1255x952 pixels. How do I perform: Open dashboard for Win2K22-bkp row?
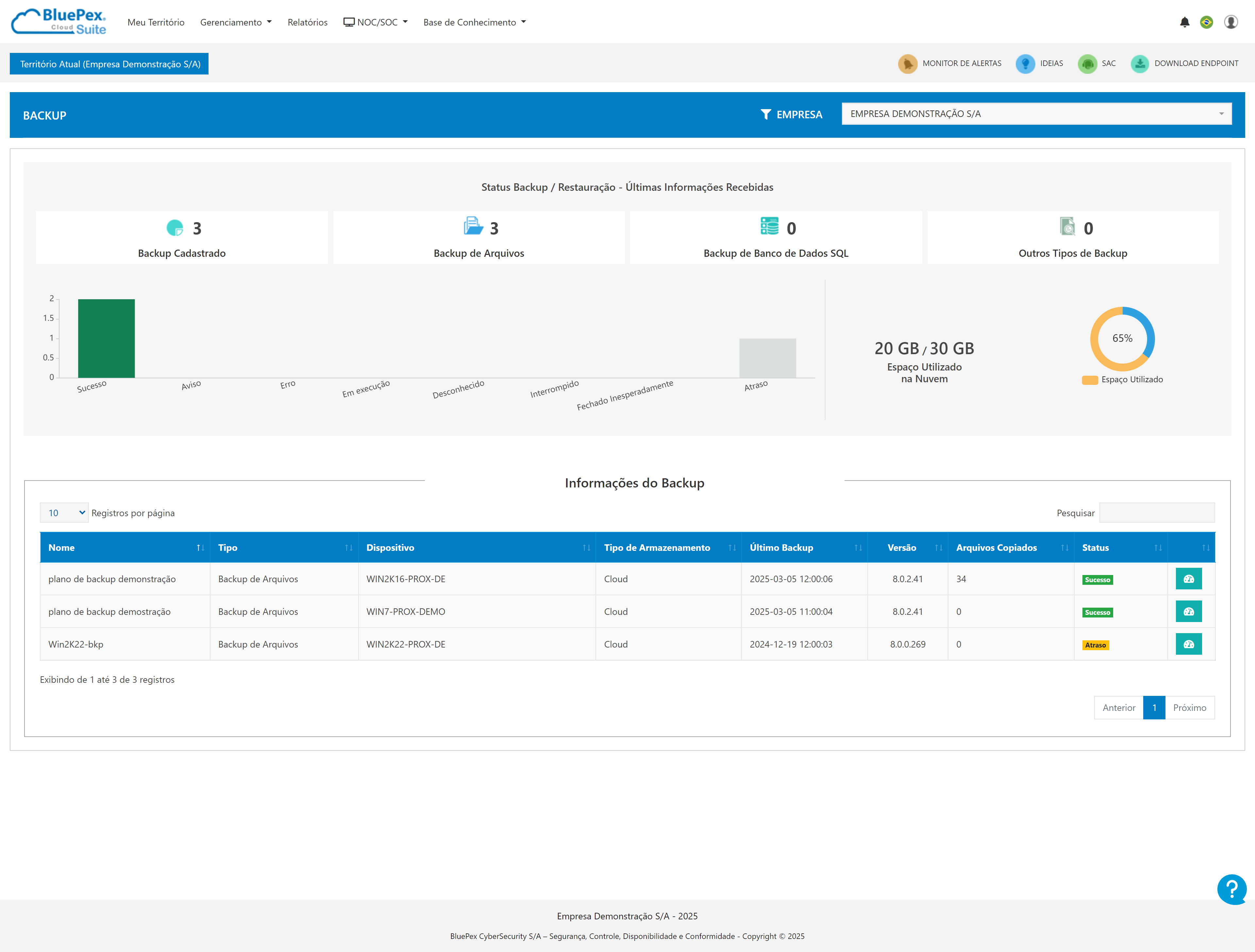pyautogui.click(x=1189, y=644)
